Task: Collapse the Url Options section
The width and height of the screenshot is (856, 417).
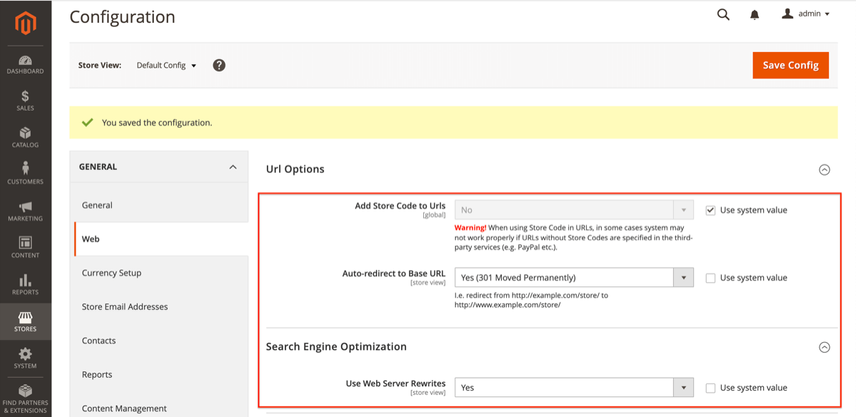Action: [x=824, y=170]
